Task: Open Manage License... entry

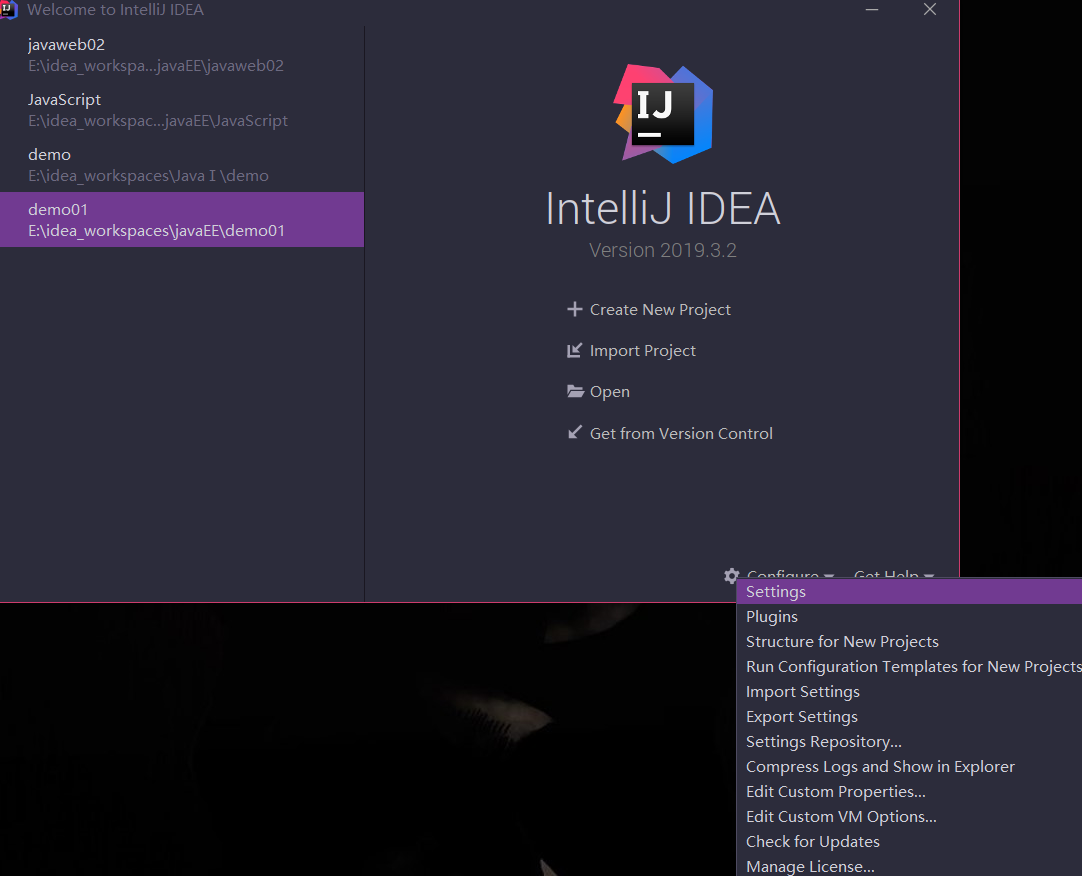Action: pyautogui.click(x=909, y=866)
